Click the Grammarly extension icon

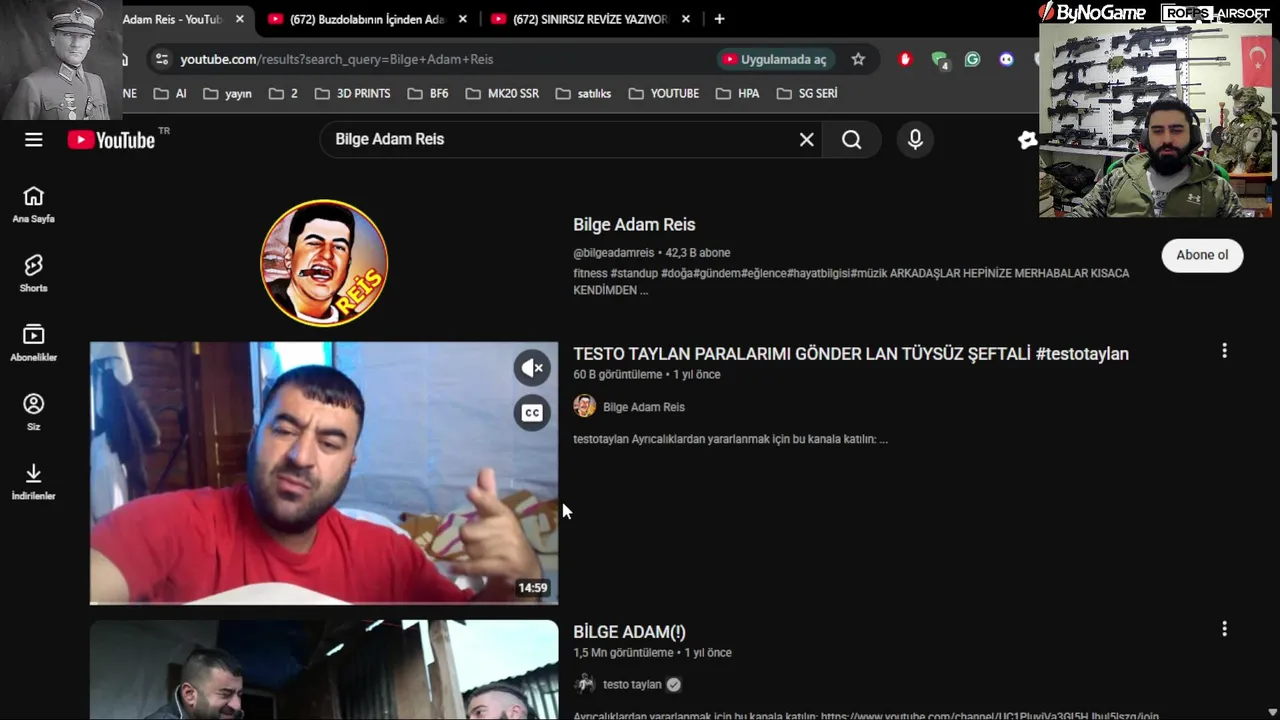[972, 59]
